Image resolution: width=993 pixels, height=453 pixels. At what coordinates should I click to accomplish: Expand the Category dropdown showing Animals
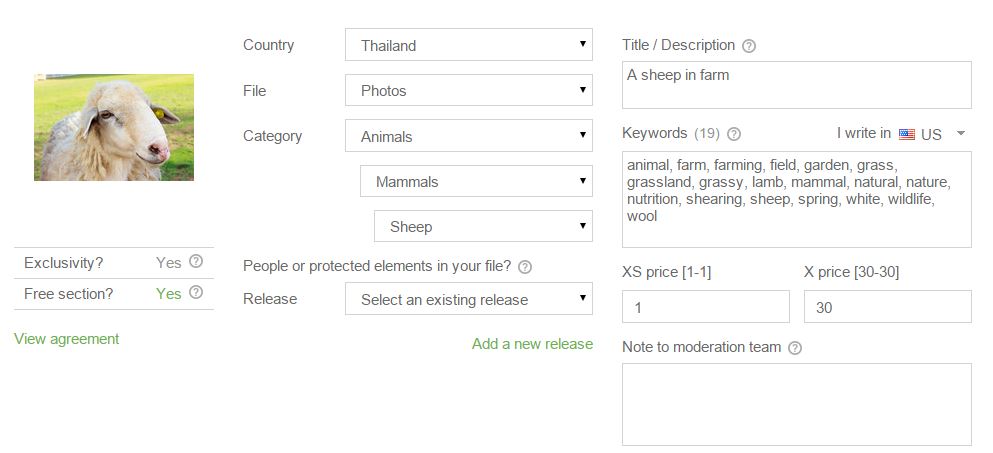tap(468, 137)
